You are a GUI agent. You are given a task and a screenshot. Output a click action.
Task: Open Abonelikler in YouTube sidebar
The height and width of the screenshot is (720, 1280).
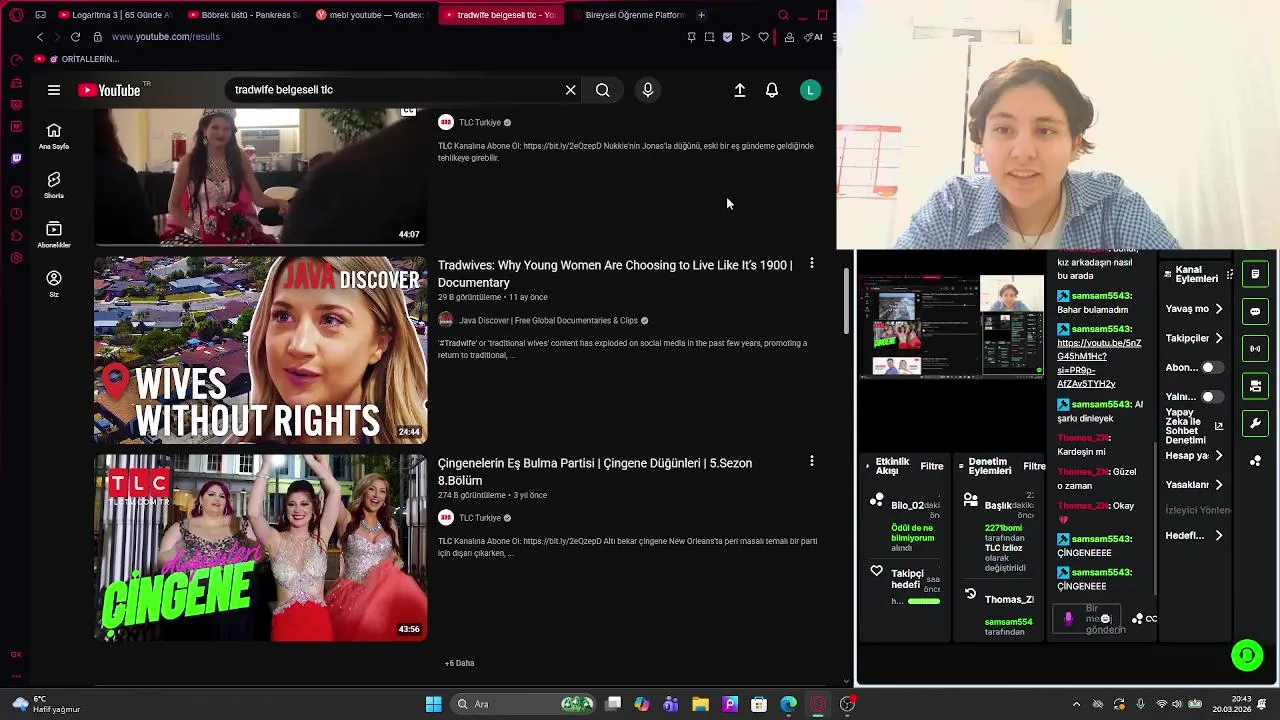pyautogui.click(x=54, y=234)
